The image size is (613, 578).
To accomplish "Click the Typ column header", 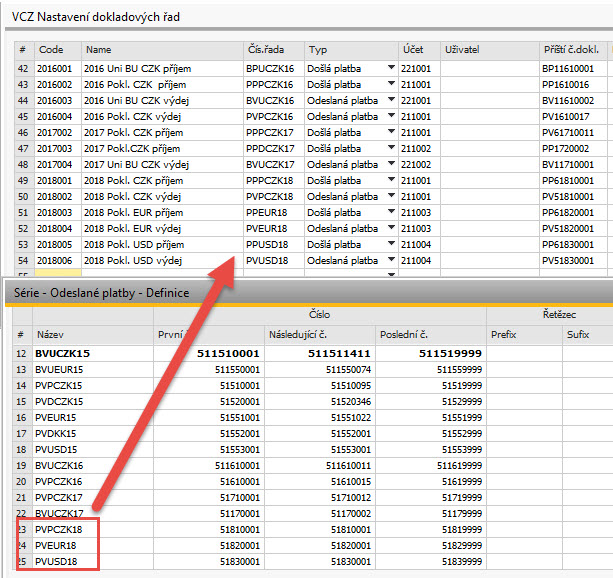I will (351, 50).
